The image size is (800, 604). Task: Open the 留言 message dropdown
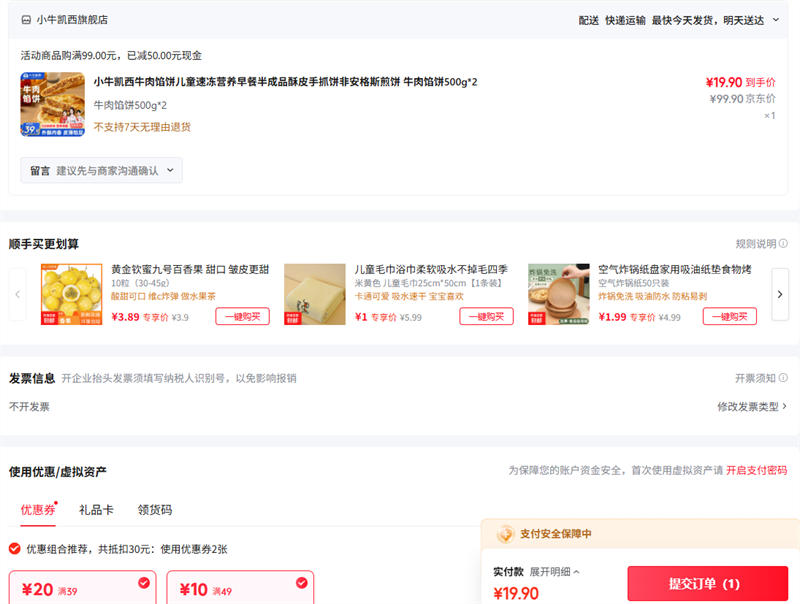click(101, 171)
